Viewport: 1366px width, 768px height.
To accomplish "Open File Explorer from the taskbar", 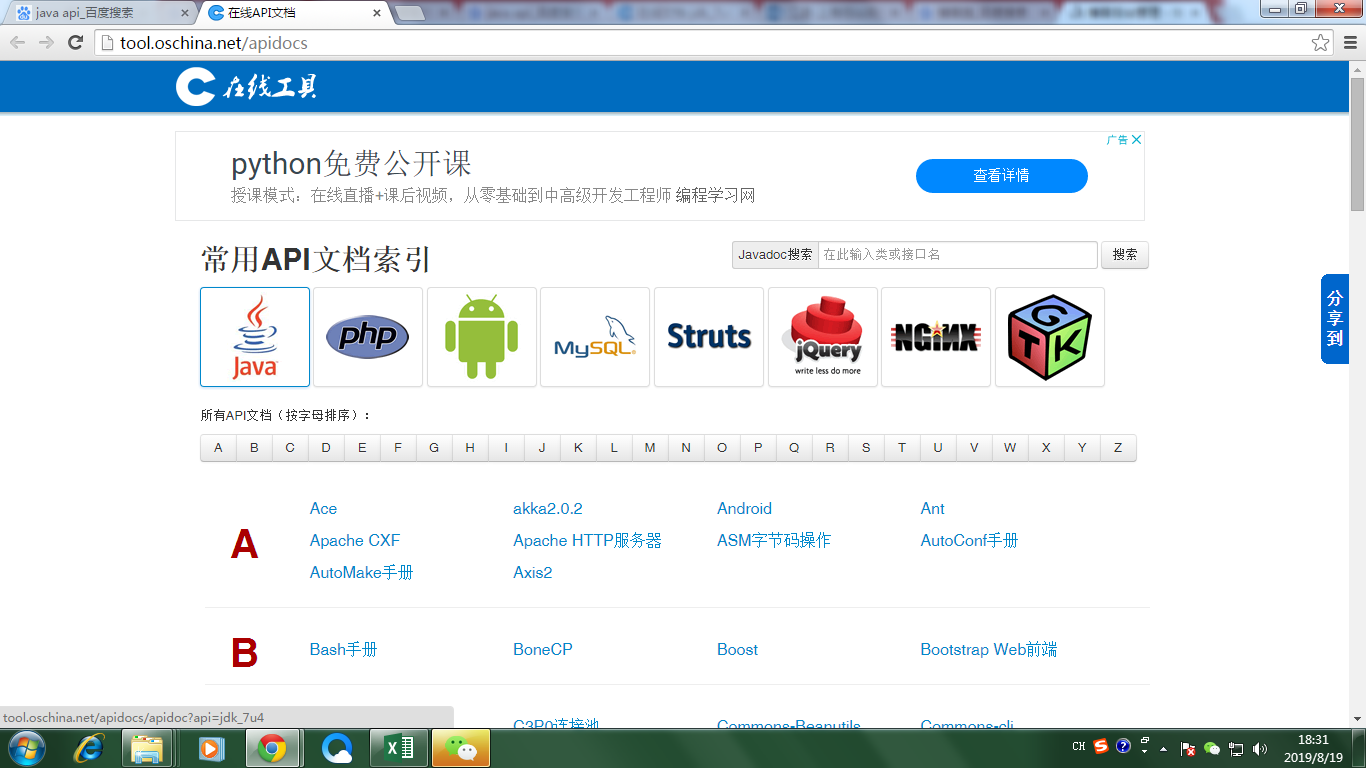I will (147, 748).
